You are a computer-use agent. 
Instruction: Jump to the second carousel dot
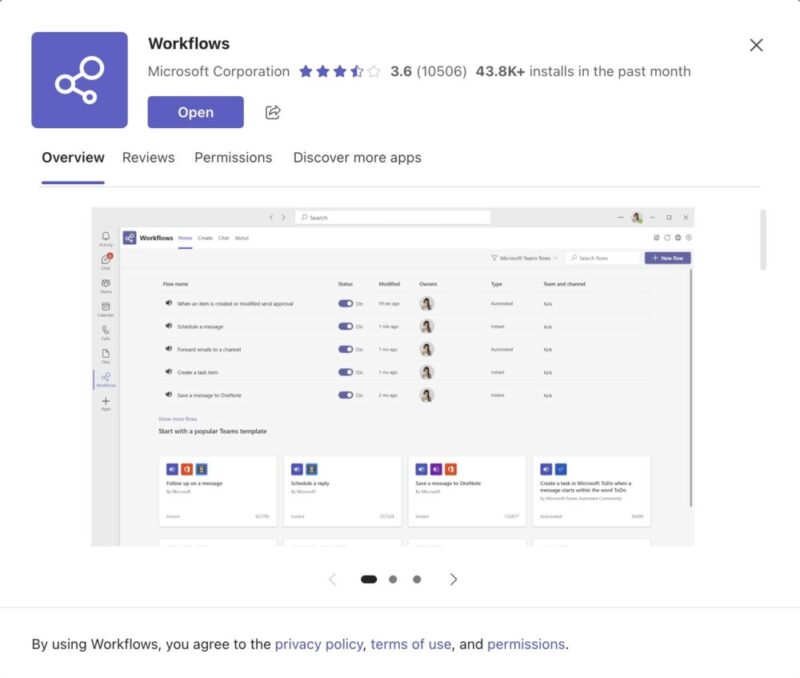pyautogui.click(x=393, y=579)
